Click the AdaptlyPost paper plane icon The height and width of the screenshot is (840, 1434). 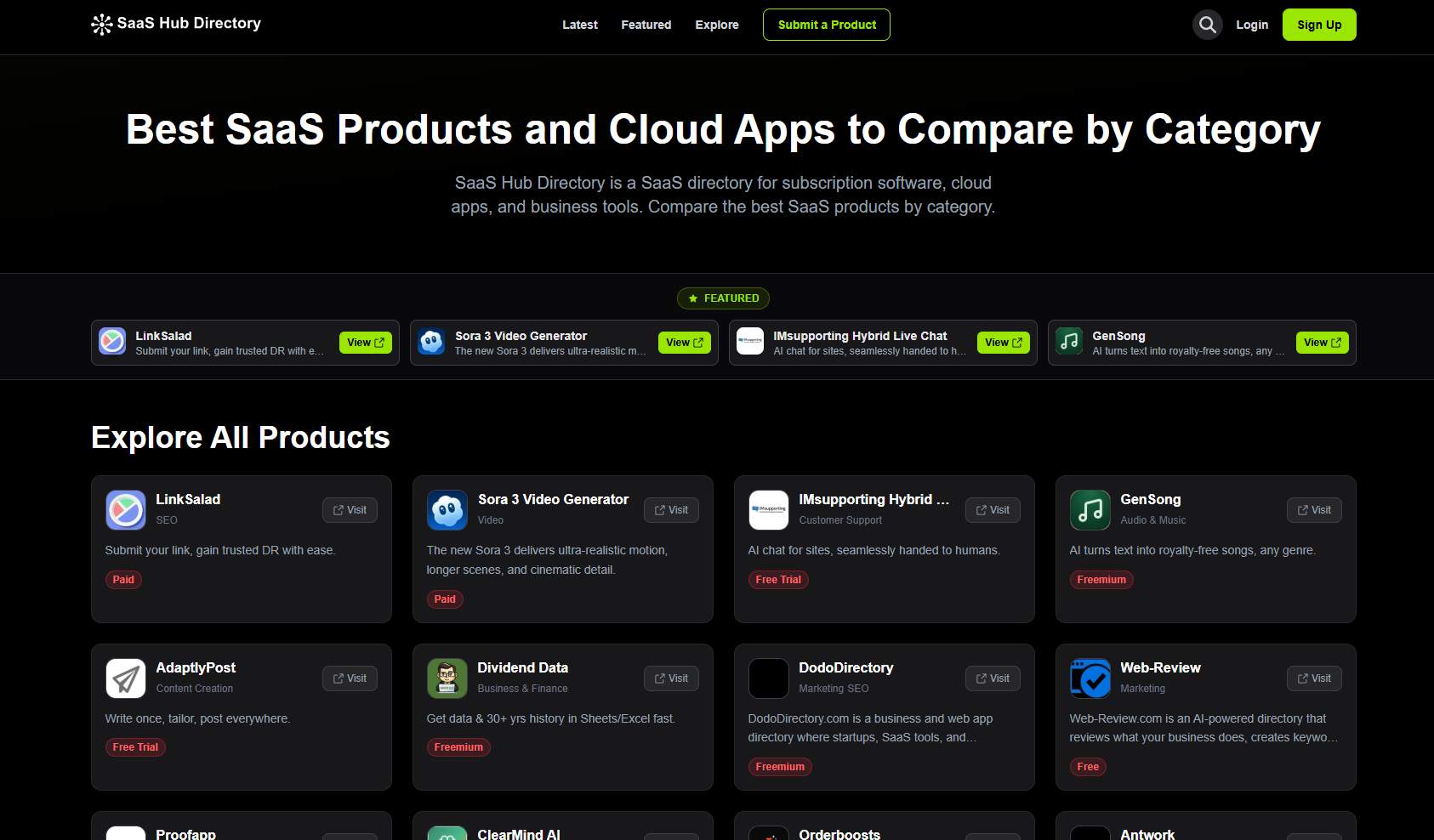click(125, 678)
